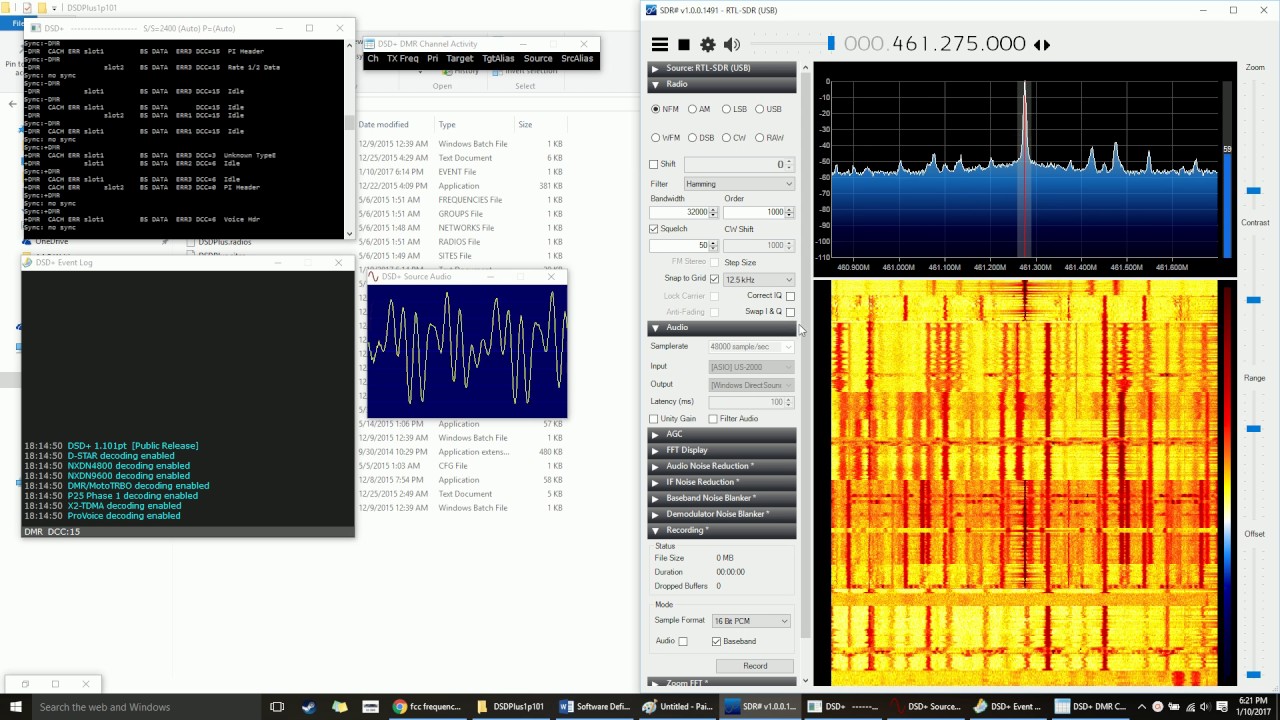Switch to the Untitled - Paint taskbar item
This screenshot has height=720, width=1280.
tap(678, 707)
